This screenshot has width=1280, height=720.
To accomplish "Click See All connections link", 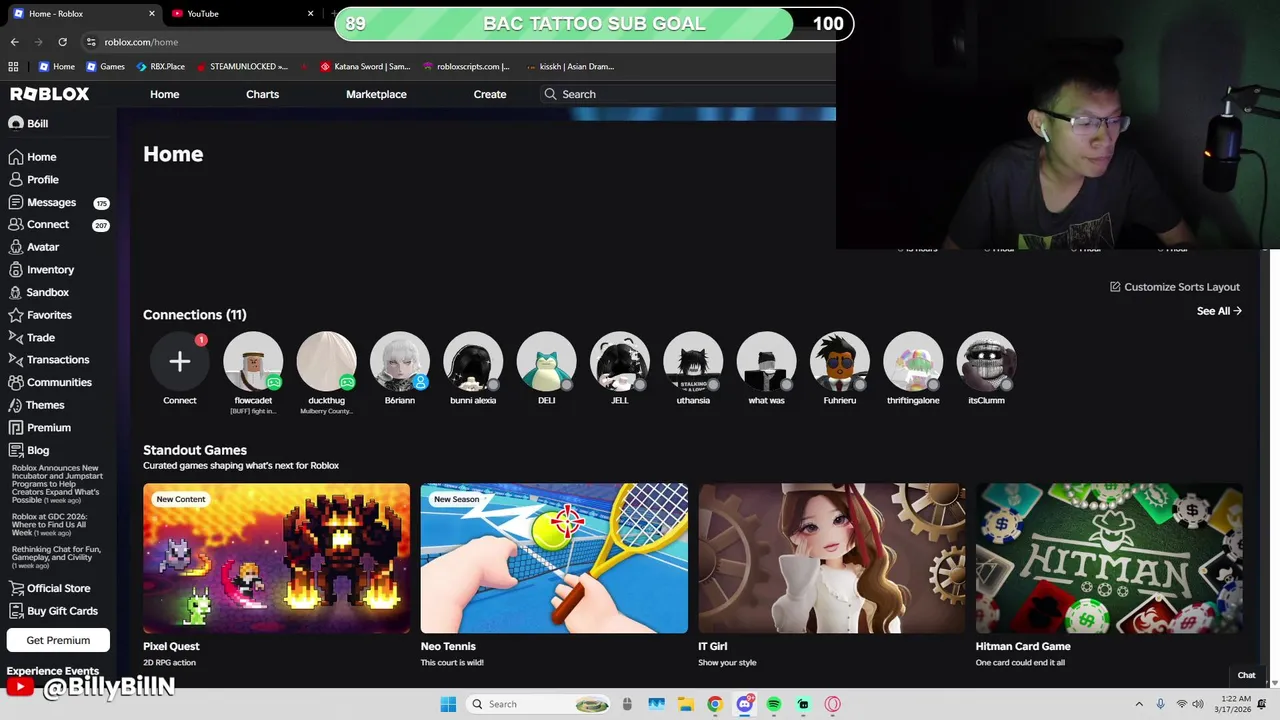I will 1219,311.
